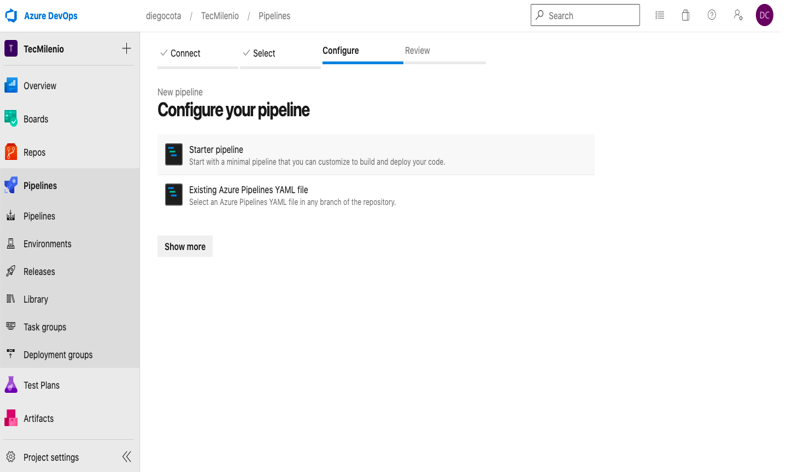Click the Project settings label
Screen dimensions: 792x472
point(51,457)
